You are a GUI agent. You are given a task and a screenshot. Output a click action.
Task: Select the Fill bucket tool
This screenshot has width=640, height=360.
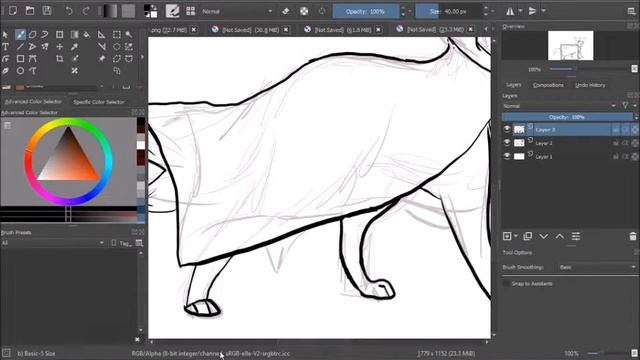[87, 35]
